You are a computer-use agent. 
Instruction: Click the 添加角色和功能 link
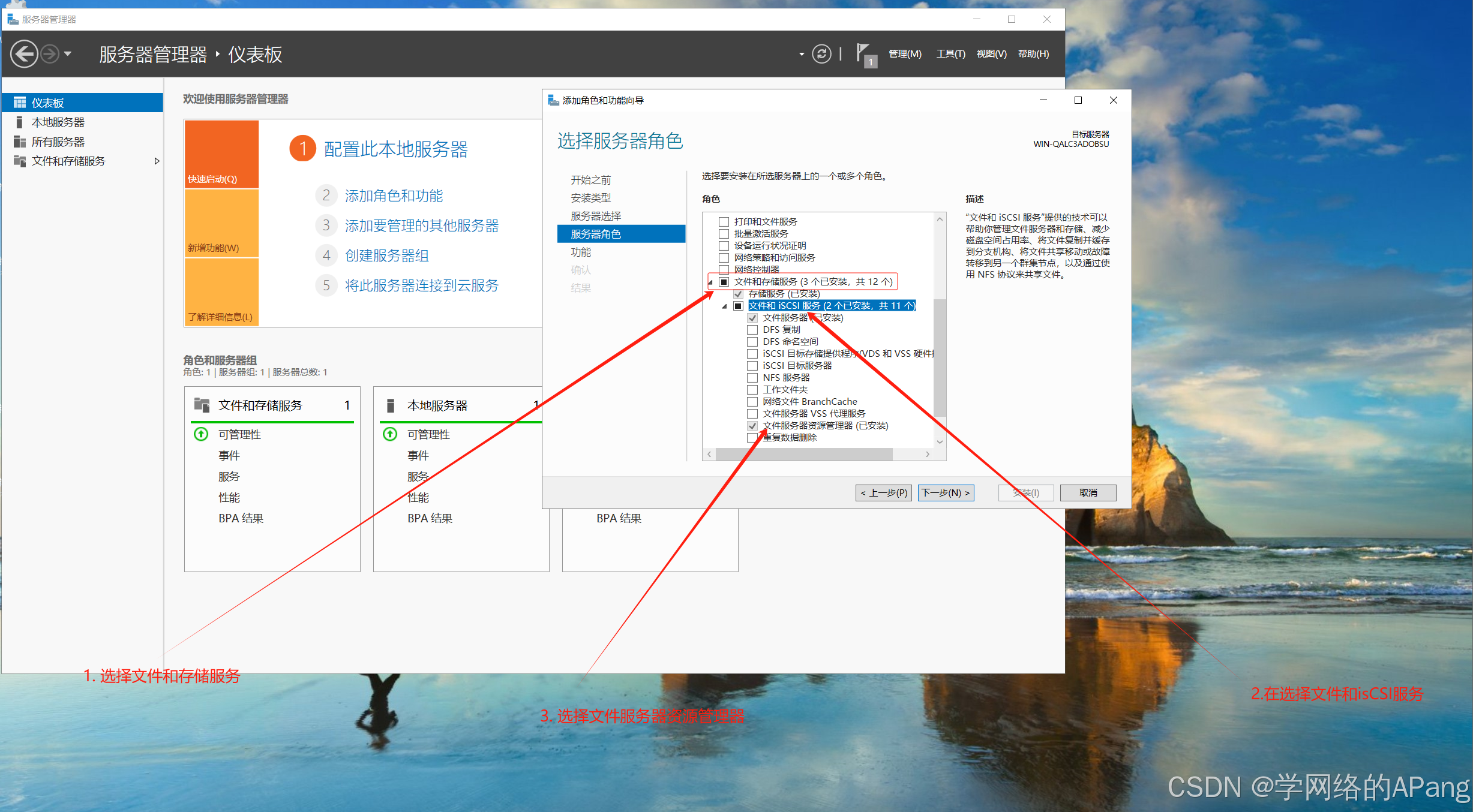pyautogui.click(x=394, y=196)
